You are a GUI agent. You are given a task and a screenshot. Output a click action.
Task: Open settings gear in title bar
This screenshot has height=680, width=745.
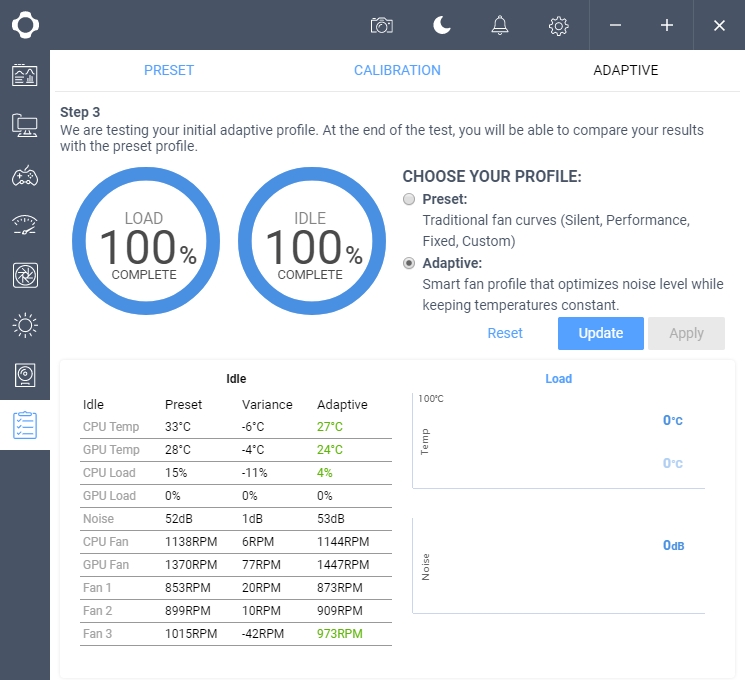tap(559, 25)
